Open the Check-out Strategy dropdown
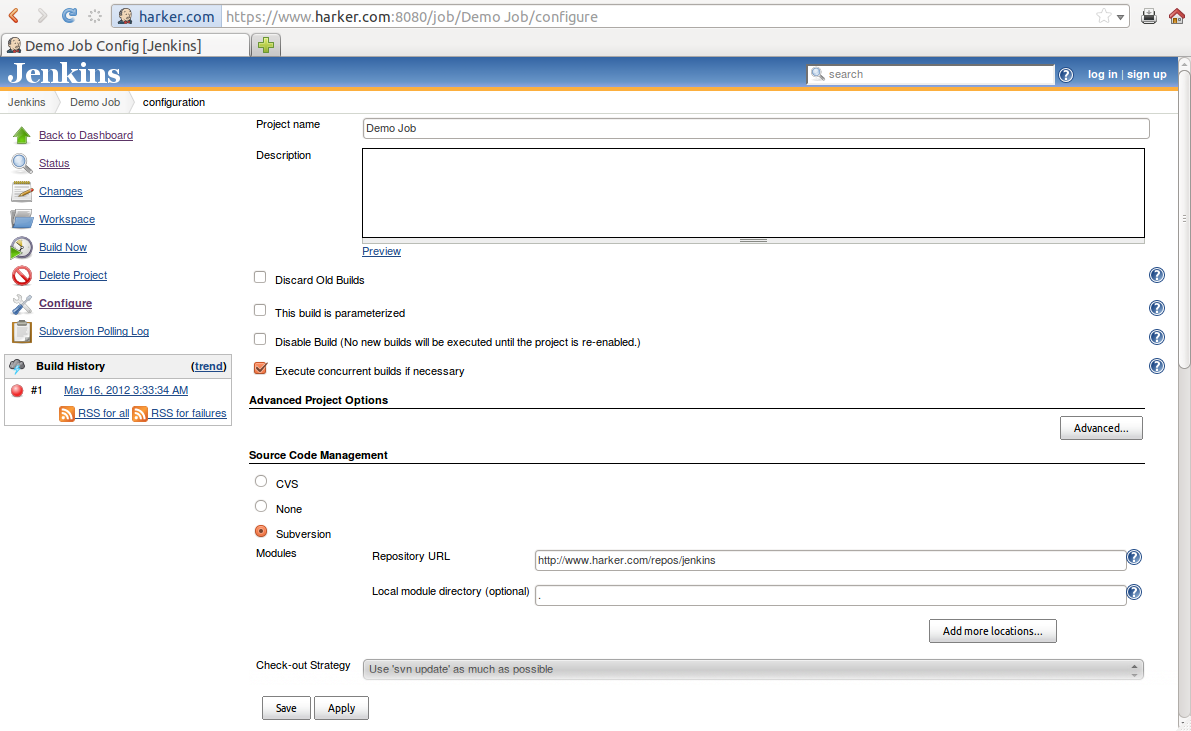1191x731 pixels. 753,669
